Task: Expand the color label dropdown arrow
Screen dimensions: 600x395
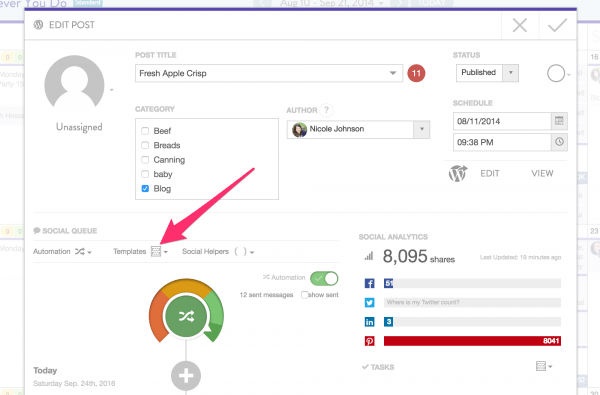Action: pyautogui.click(x=569, y=75)
